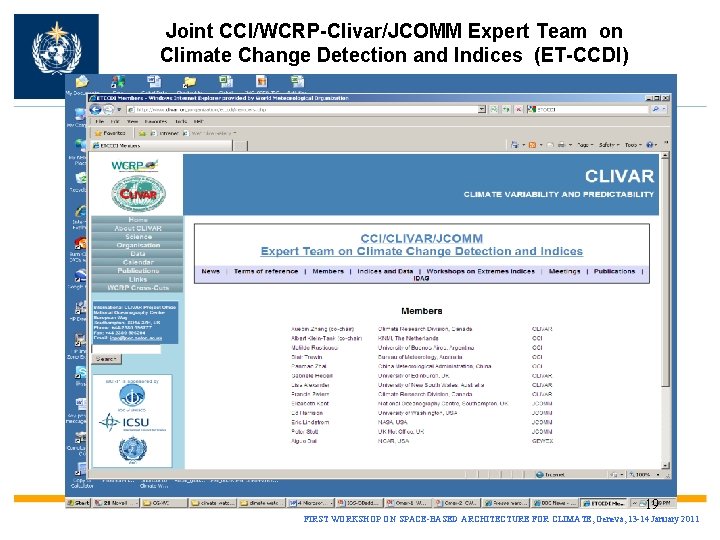Open the Edit menu

(115, 122)
